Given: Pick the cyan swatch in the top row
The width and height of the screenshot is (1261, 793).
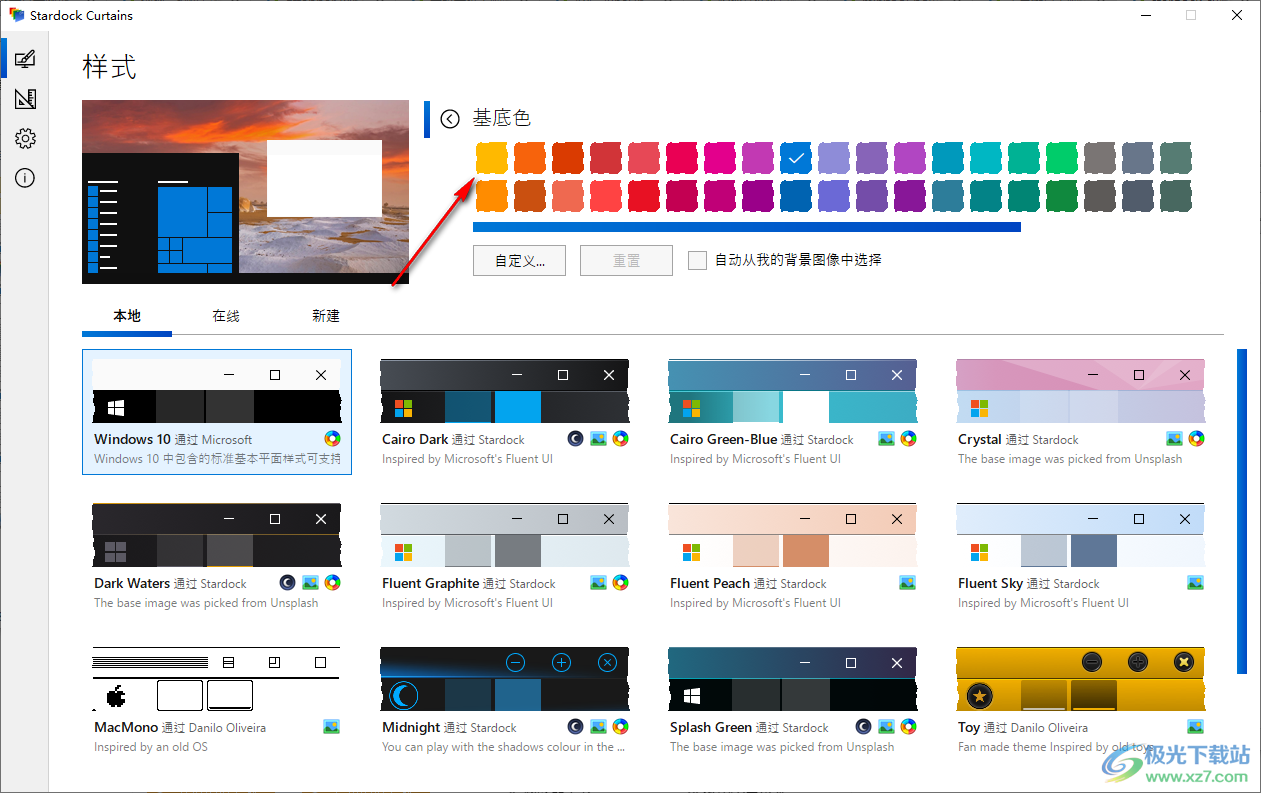Looking at the screenshot, I should click(986, 158).
